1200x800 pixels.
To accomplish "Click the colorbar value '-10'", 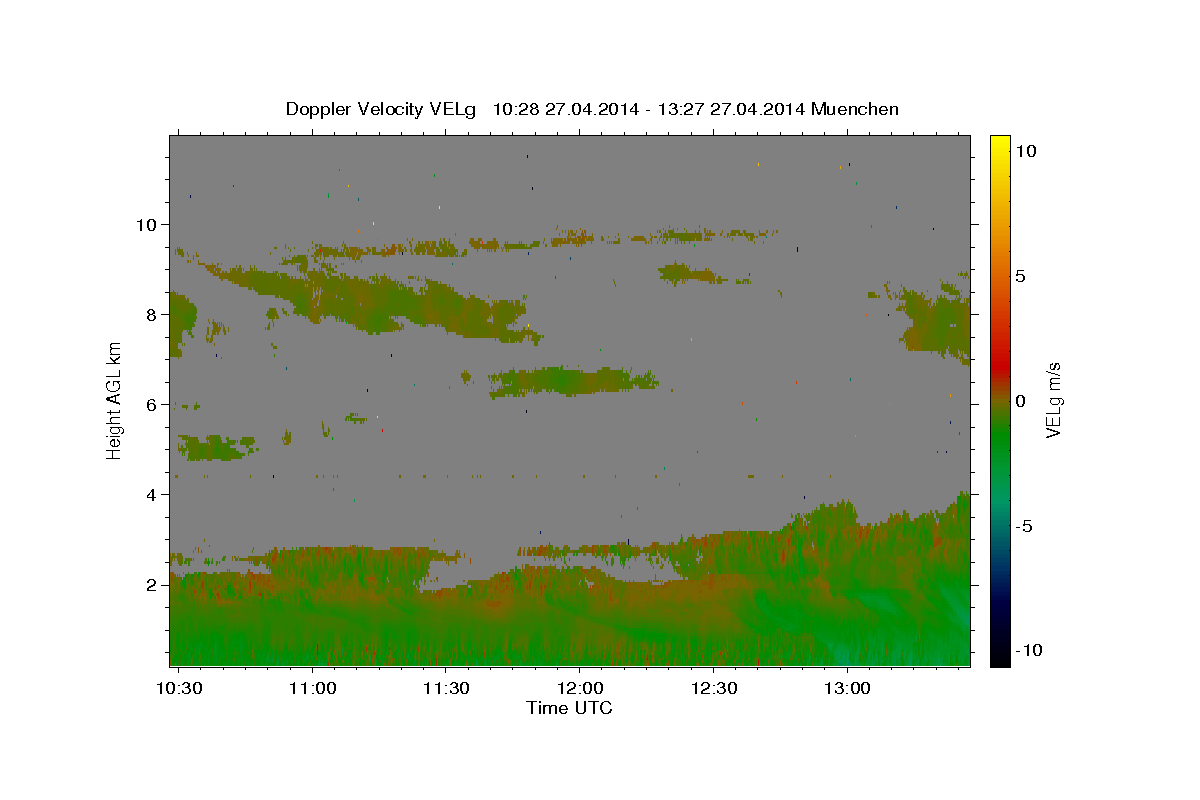I will (1029, 651).
